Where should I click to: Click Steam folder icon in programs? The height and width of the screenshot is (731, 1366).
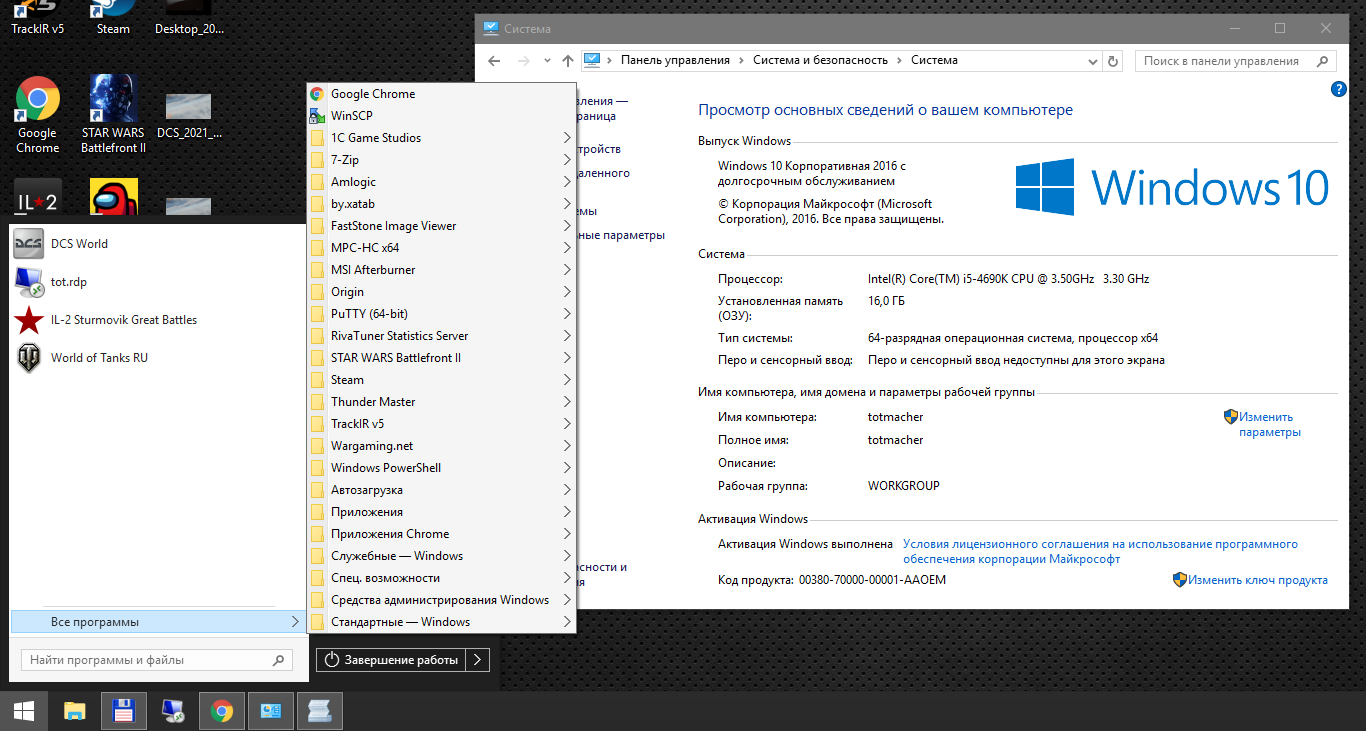point(317,380)
